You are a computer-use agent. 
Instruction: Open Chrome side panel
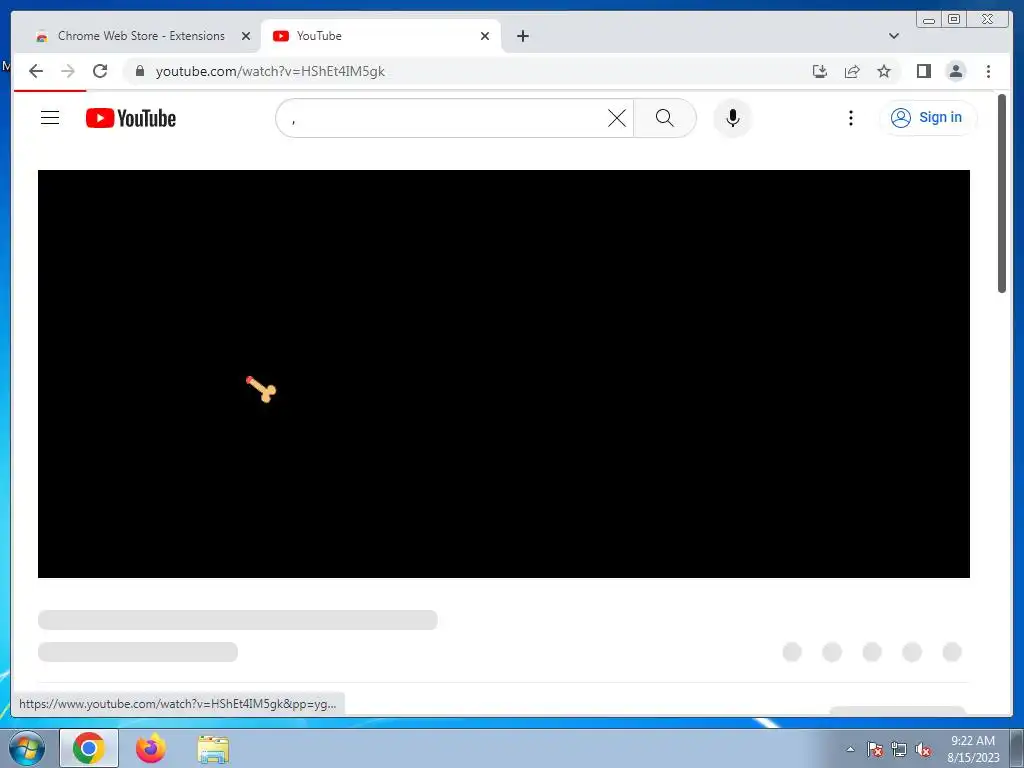click(923, 71)
